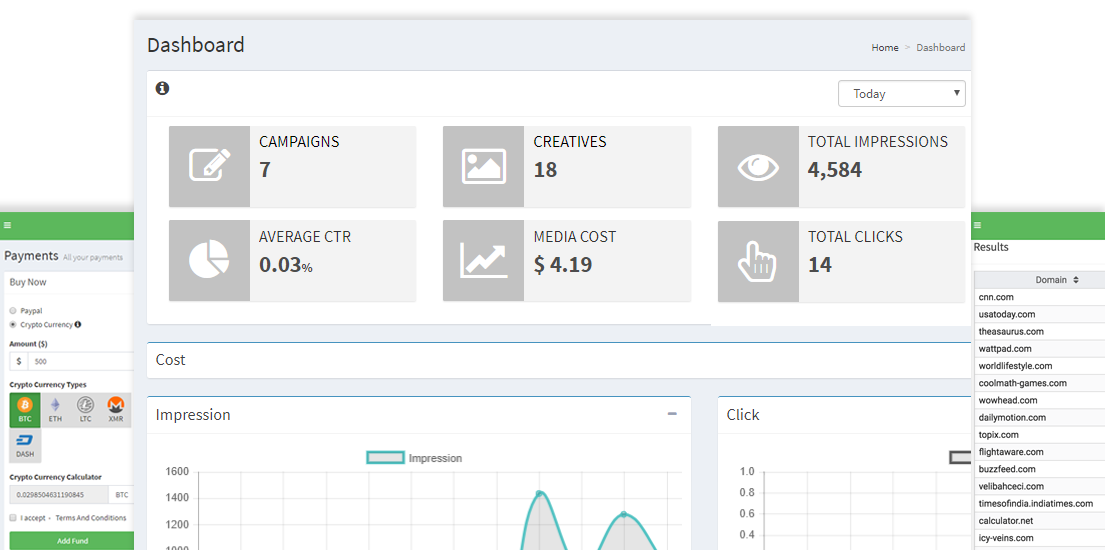Click the BTC unit label in calculator
1105x550 pixels.
121,494
